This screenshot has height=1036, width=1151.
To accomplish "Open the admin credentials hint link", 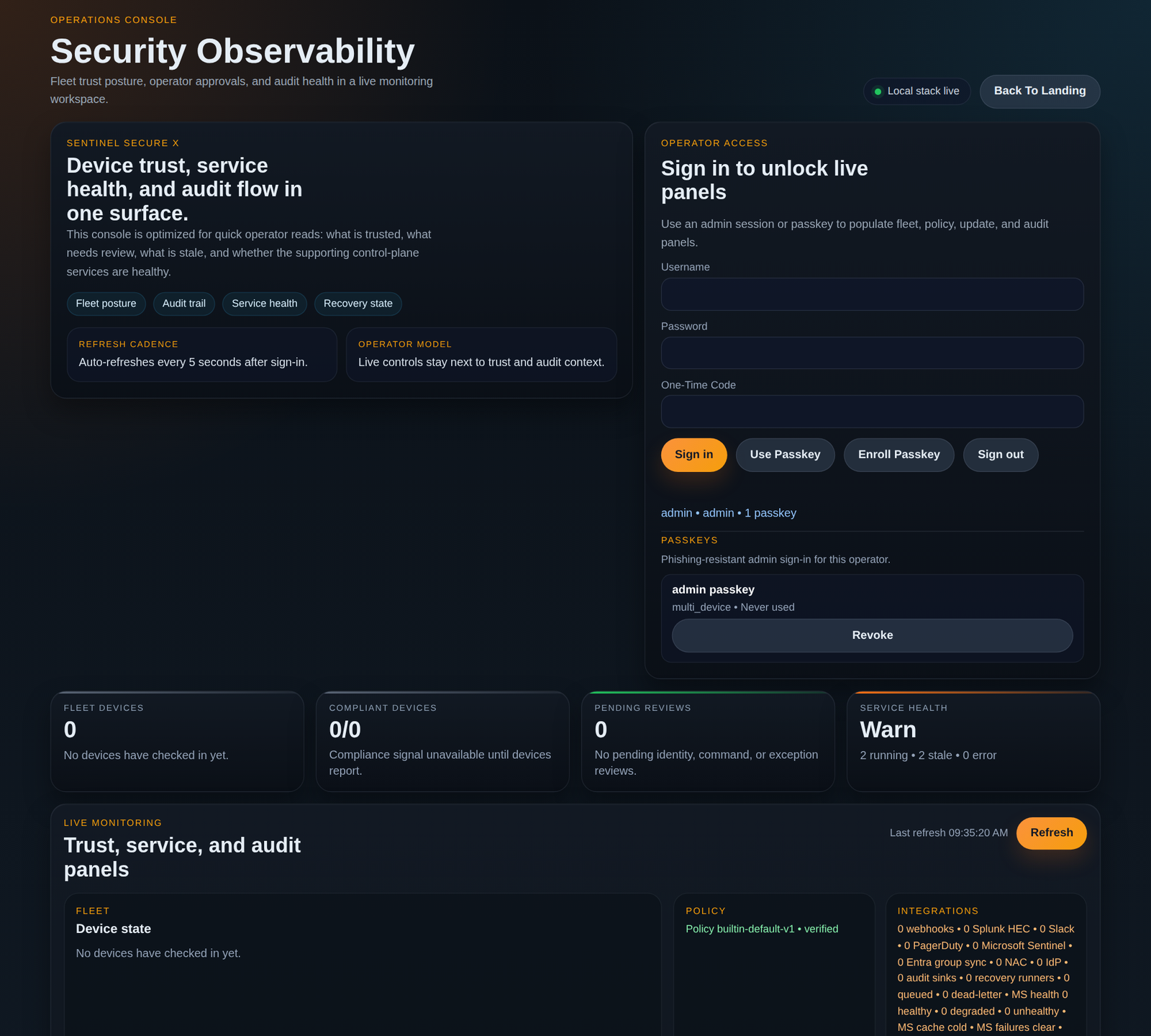I will coord(676,512).
